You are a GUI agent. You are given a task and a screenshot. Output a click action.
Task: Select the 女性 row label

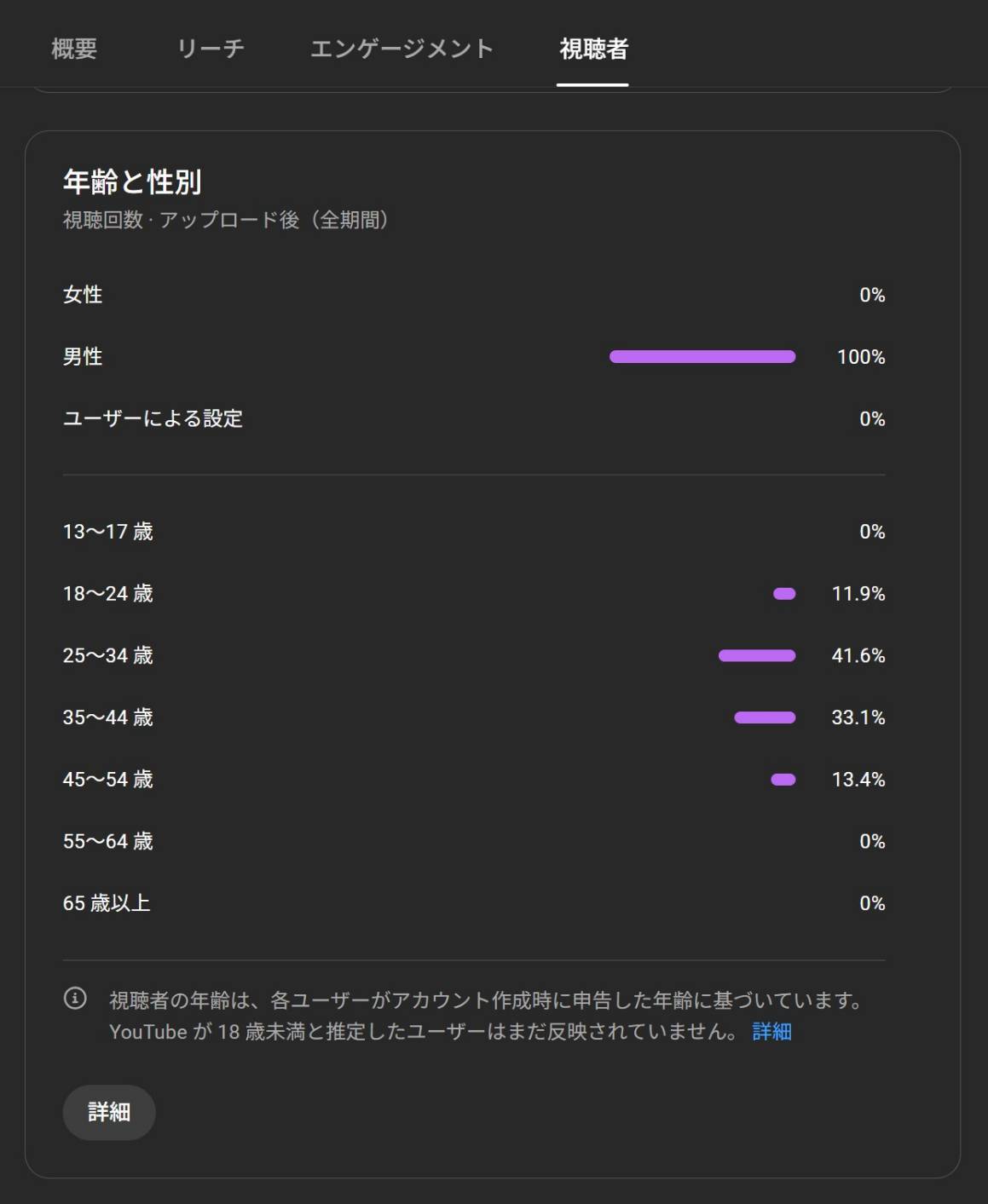coord(83,295)
